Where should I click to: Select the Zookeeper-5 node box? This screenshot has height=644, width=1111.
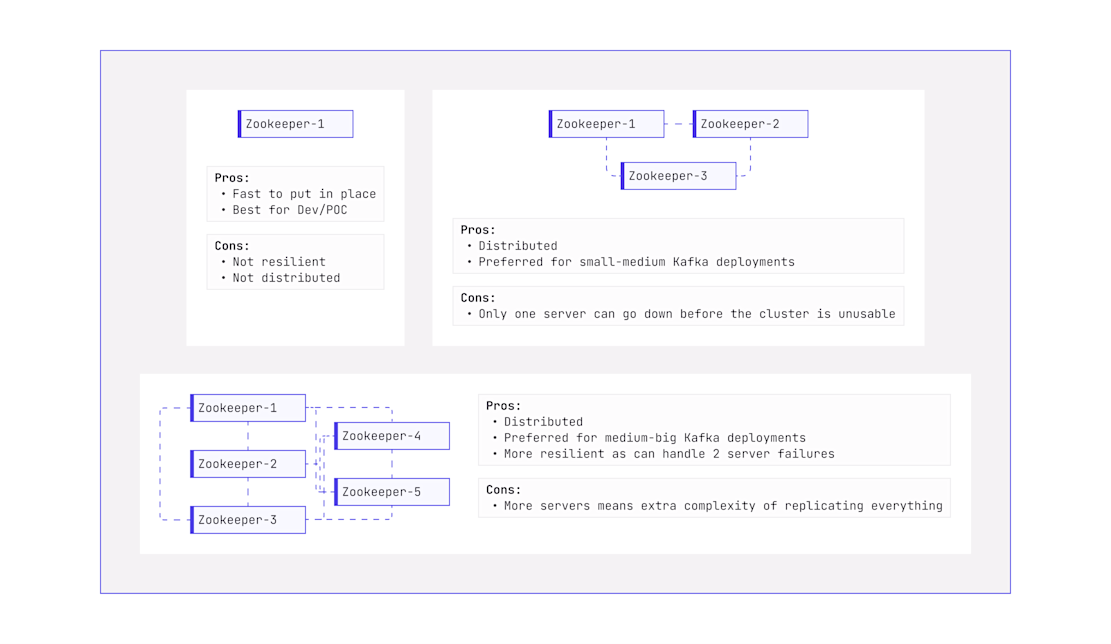(392, 492)
